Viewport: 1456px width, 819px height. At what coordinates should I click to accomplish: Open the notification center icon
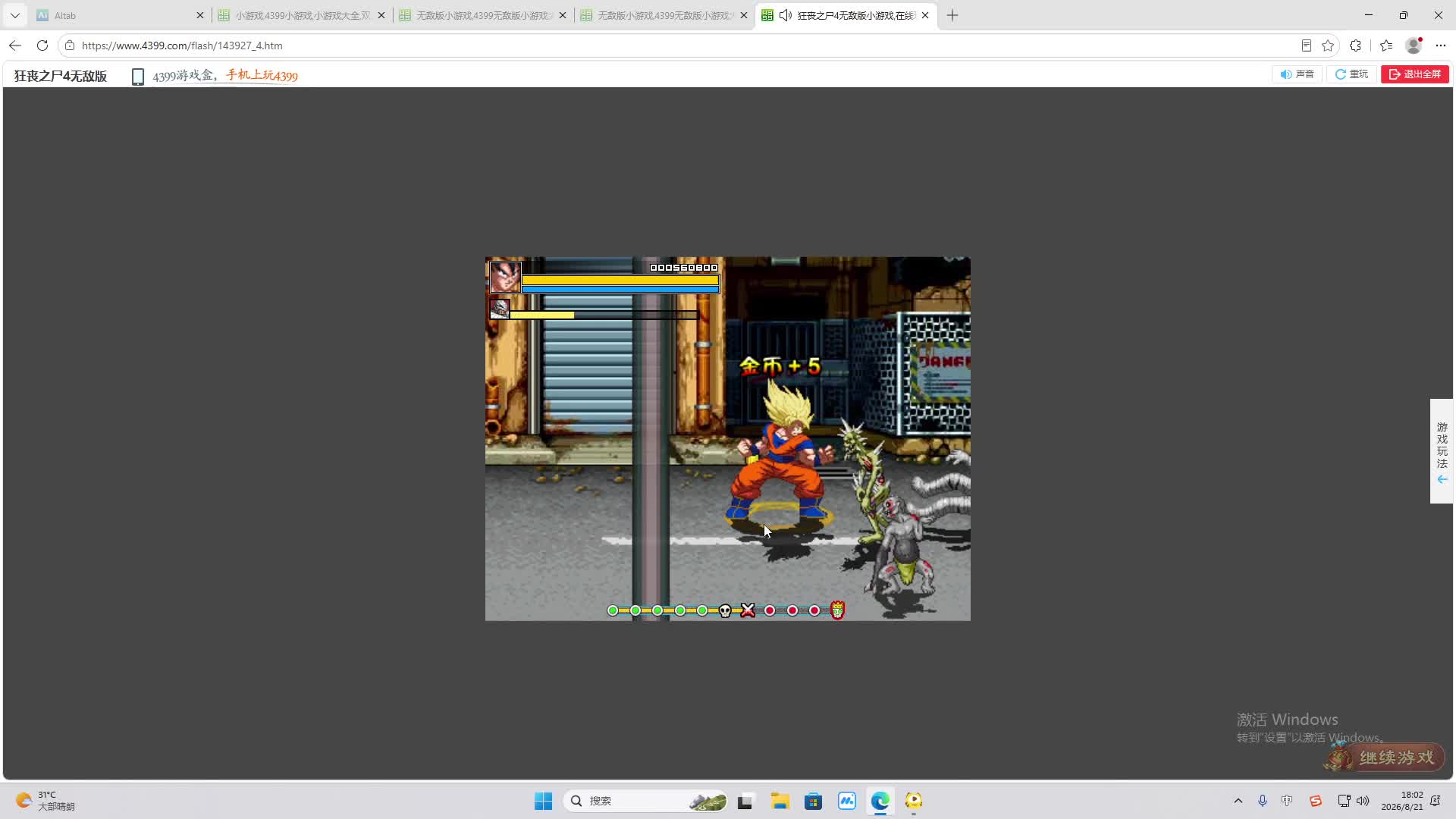tap(1436, 801)
